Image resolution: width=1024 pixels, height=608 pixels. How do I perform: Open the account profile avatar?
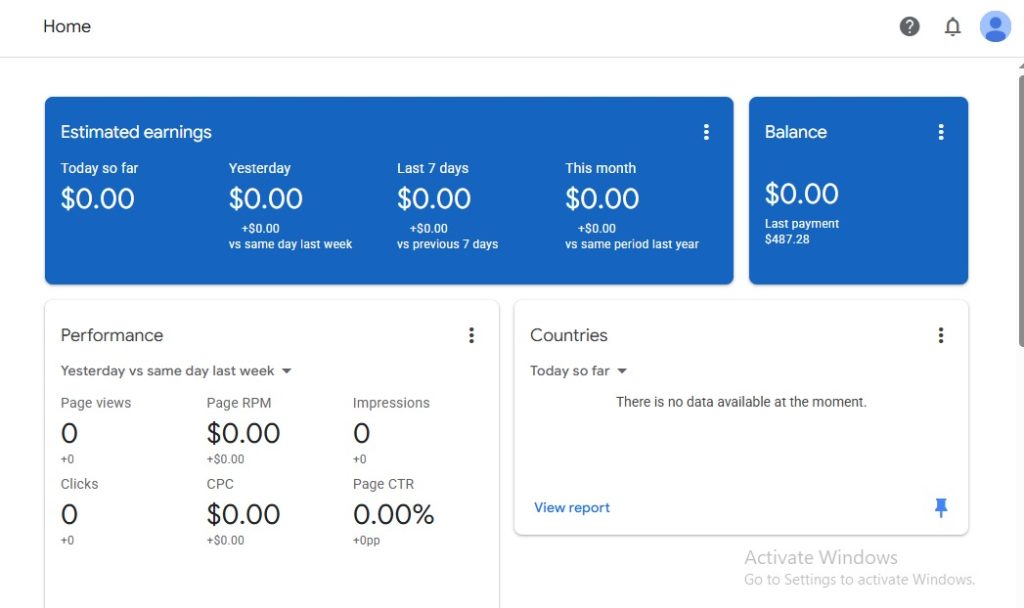[x=995, y=27]
